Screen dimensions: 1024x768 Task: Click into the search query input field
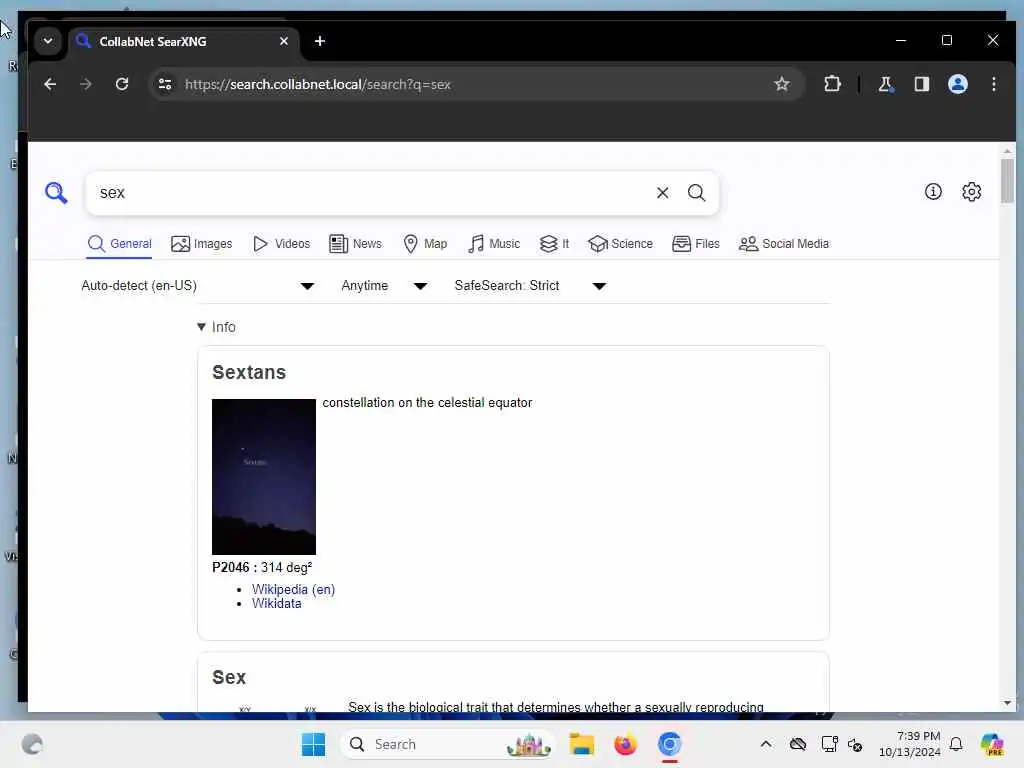372,193
